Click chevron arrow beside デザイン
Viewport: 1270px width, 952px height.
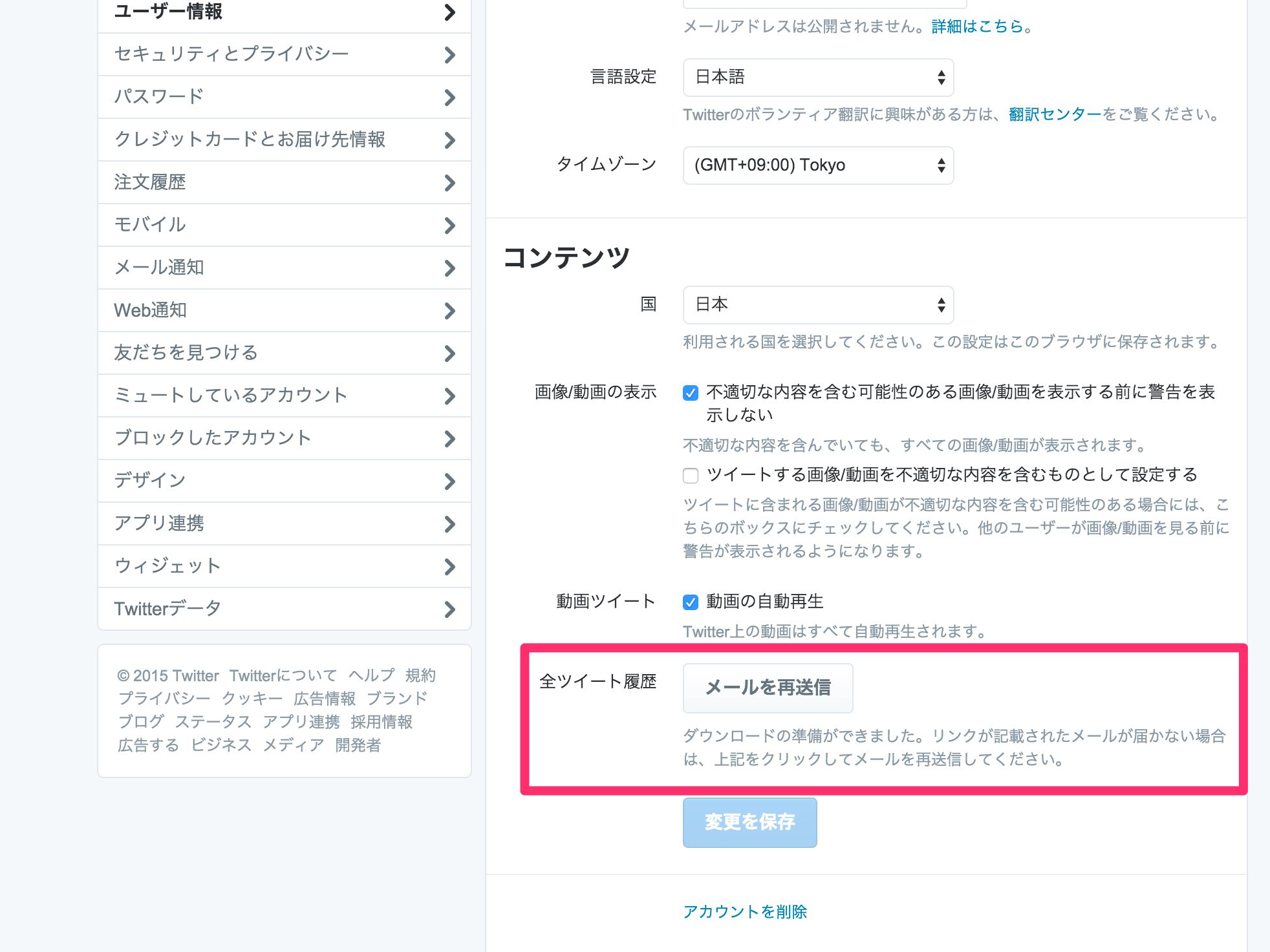tap(450, 481)
